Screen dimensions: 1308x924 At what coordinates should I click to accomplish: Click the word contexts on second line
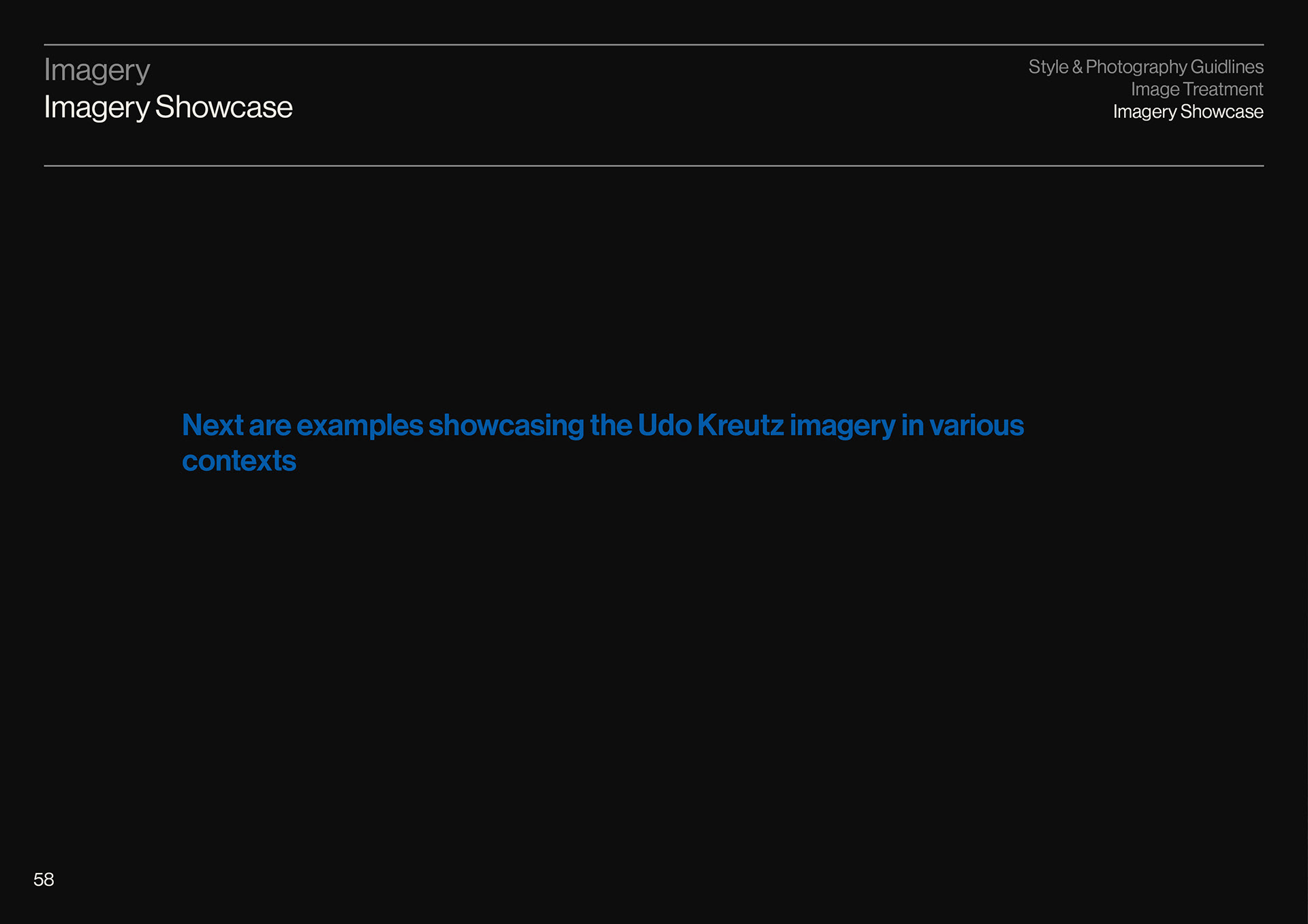239,461
